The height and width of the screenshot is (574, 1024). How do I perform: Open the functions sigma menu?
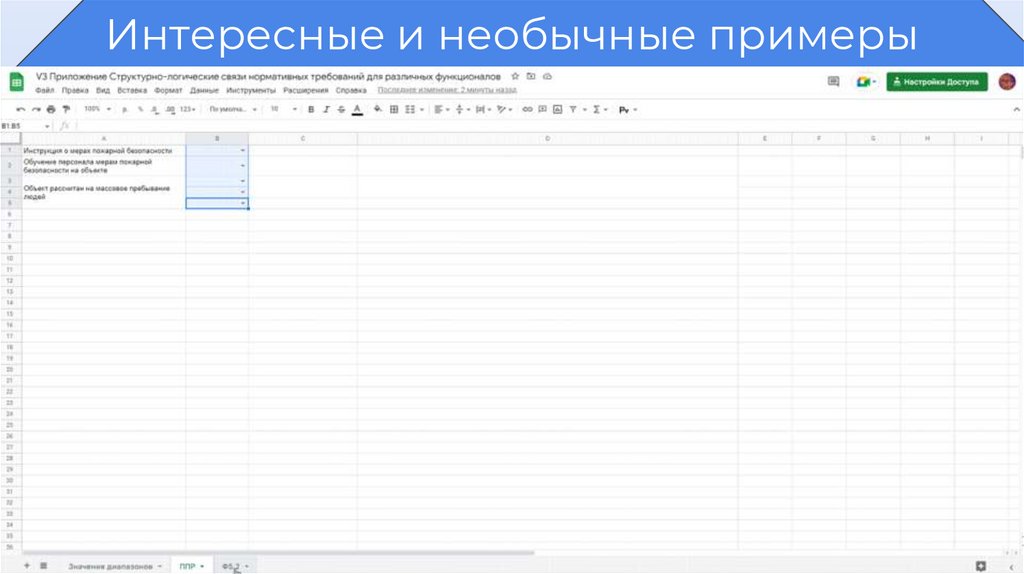[600, 110]
